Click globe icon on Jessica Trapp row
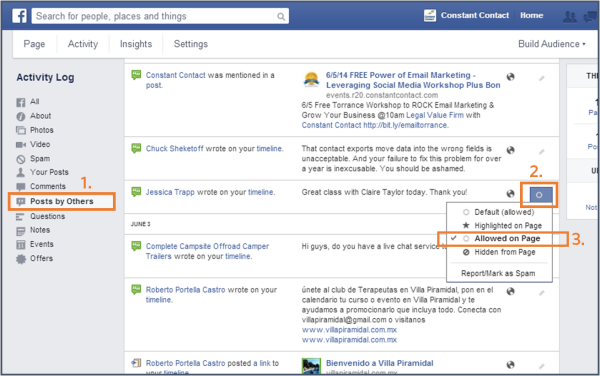Screen dimensions: 600x376 tap(510, 194)
